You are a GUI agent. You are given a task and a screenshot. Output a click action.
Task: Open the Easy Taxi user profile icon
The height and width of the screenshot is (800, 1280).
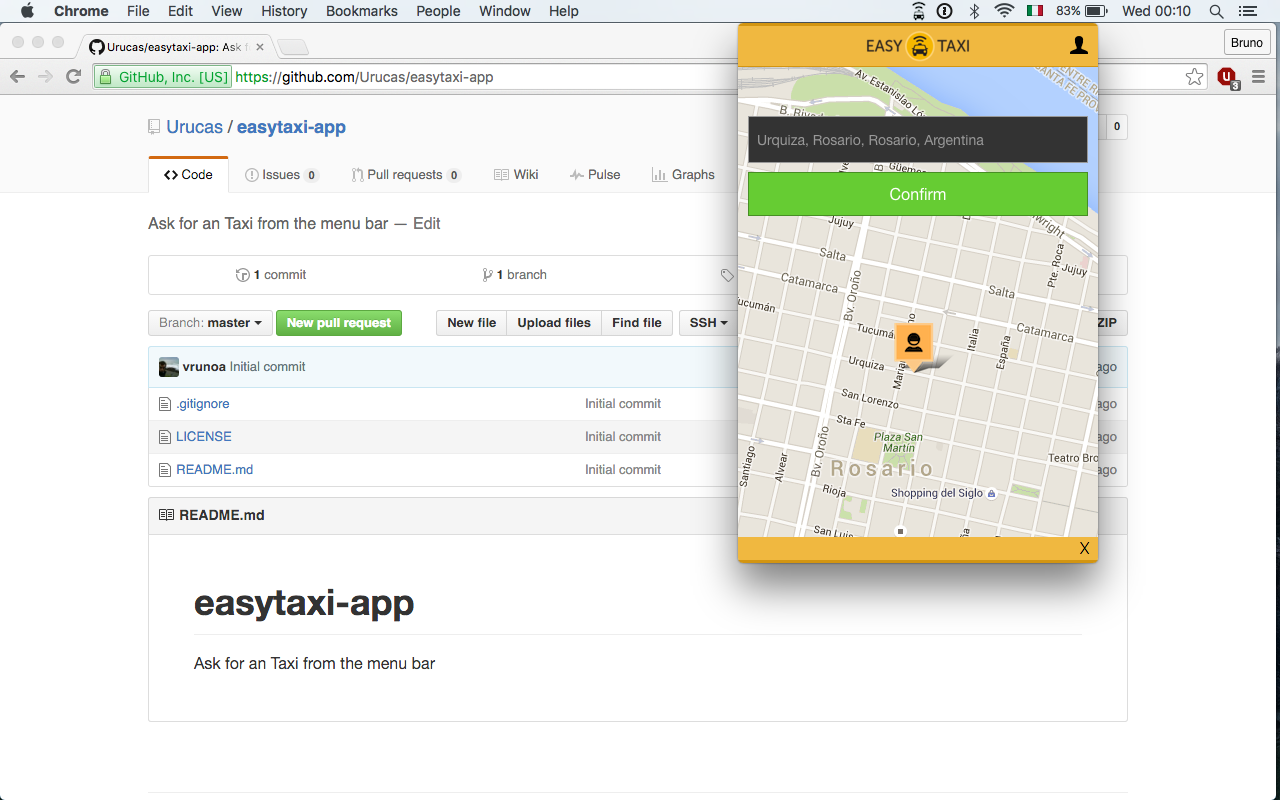(1078, 45)
